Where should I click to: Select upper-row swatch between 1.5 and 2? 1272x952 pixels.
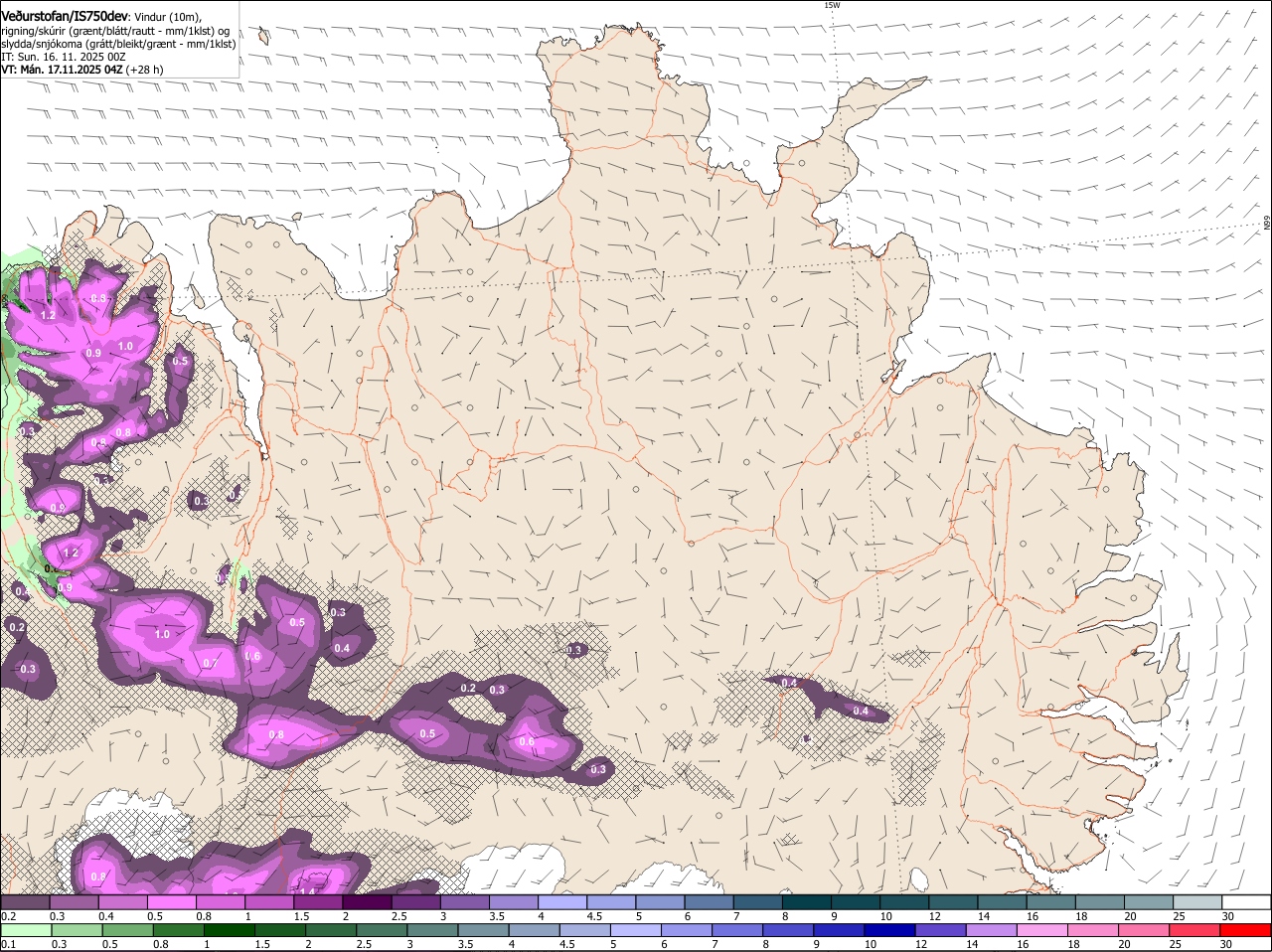pos(317,902)
